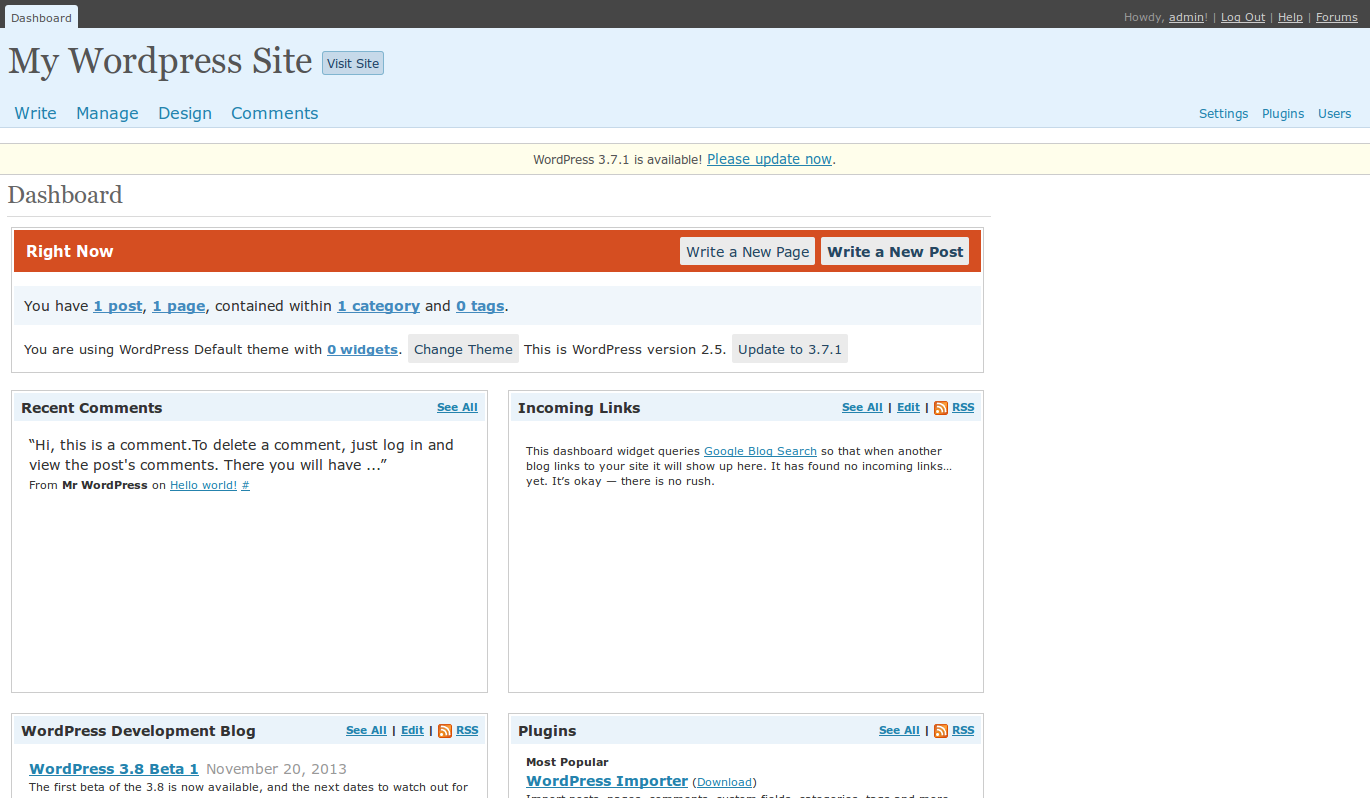This screenshot has width=1370, height=798.
Task: Click RSS text link in WordPress Development Blog
Action: point(467,730)
